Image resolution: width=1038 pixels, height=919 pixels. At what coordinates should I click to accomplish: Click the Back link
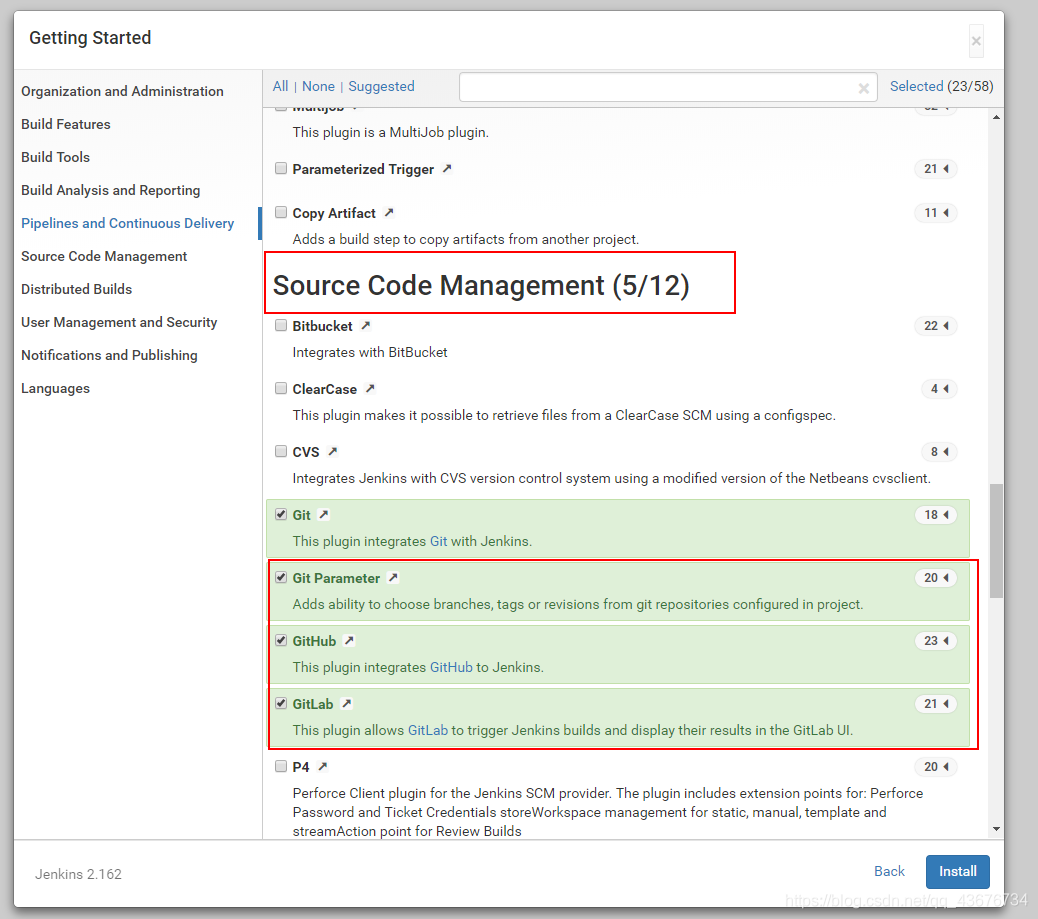tap(889, 871)
